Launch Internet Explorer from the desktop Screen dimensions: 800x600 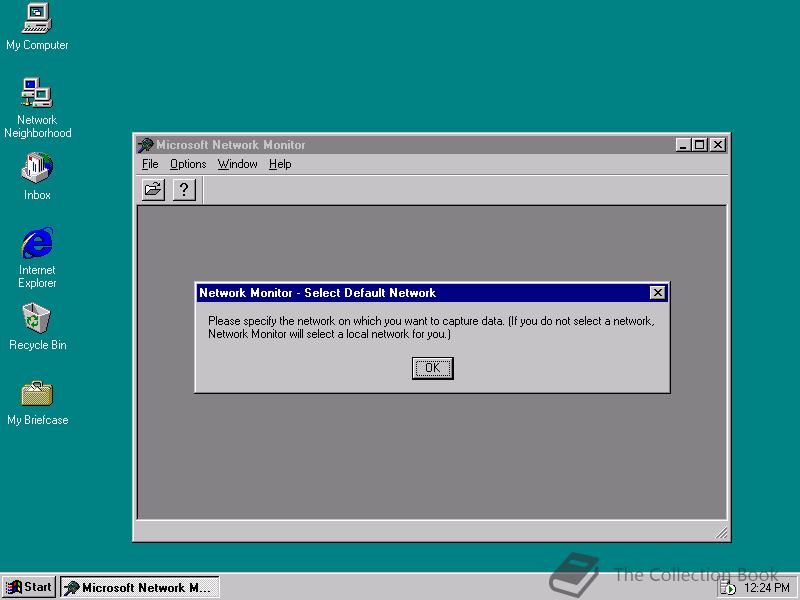point(36,245)
